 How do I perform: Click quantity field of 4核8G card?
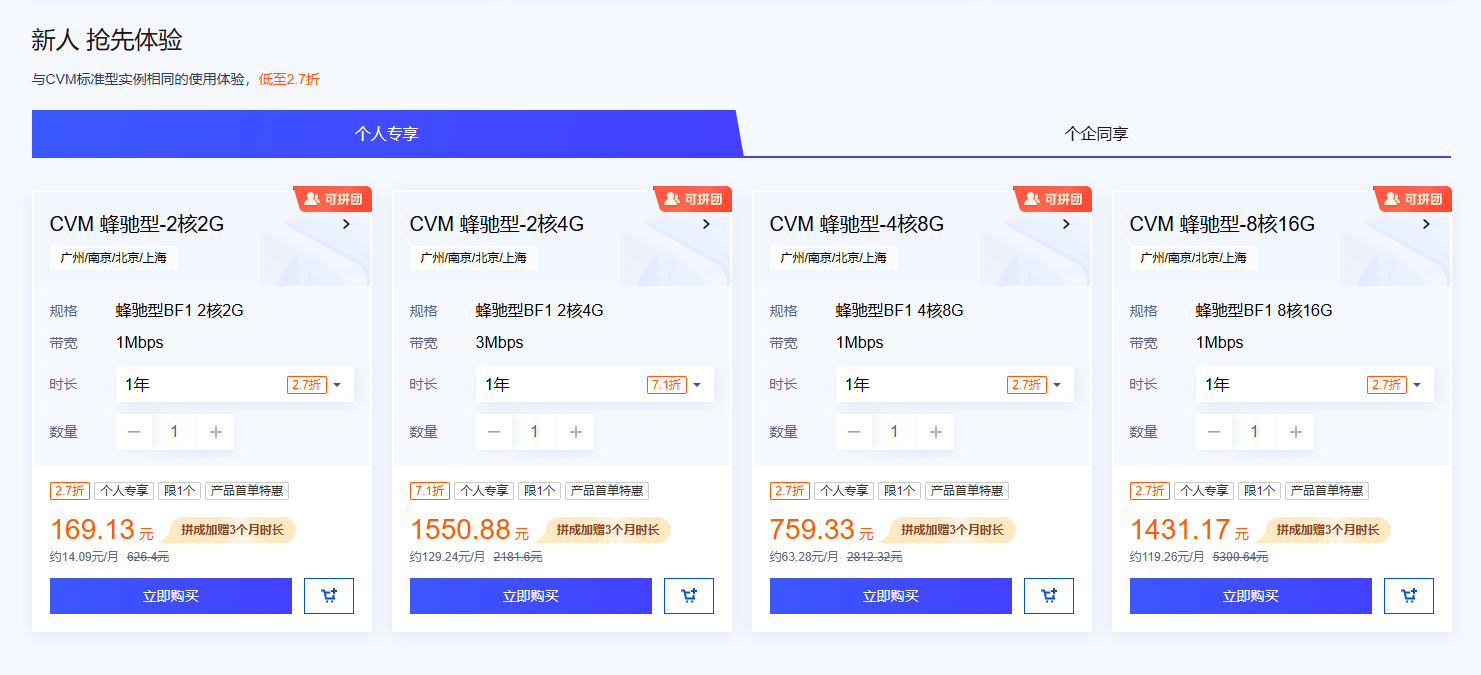click(x=895, y=432)
